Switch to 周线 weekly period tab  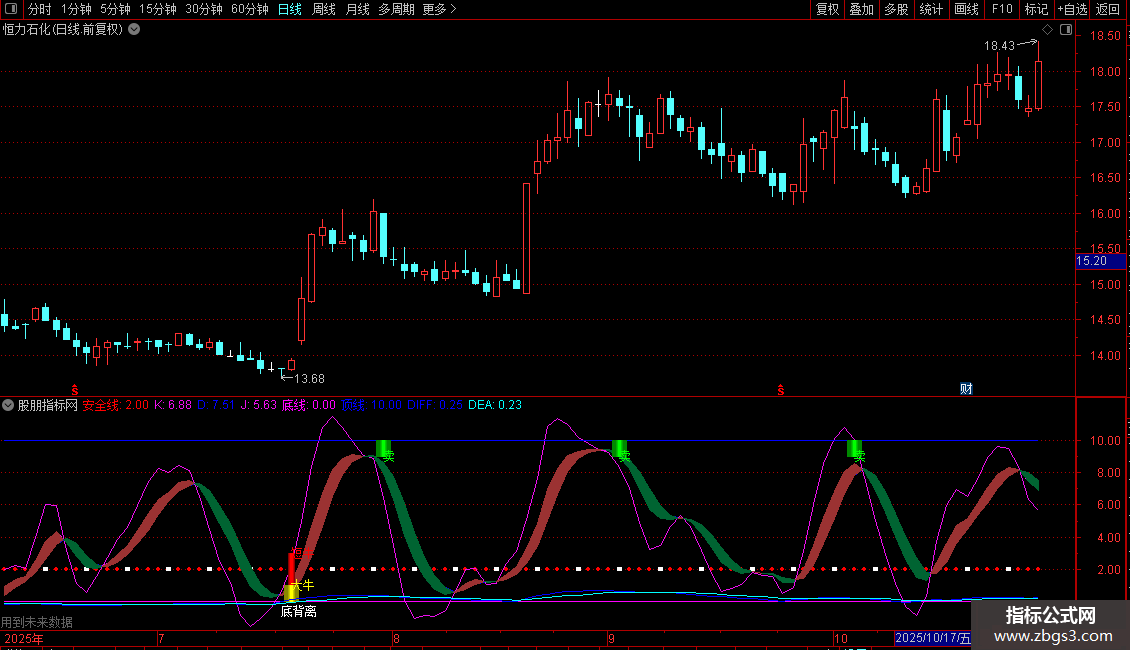pos(323,9)
